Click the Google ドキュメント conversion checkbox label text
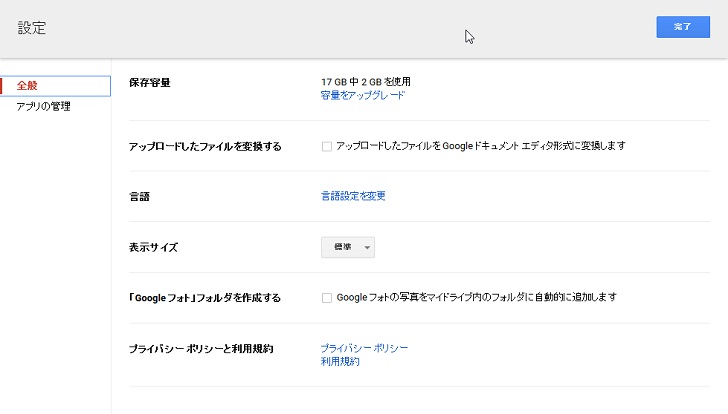Image resolution: width=728 pixels, height=414 pixels. pyautogui.click(x=481, y=146)
